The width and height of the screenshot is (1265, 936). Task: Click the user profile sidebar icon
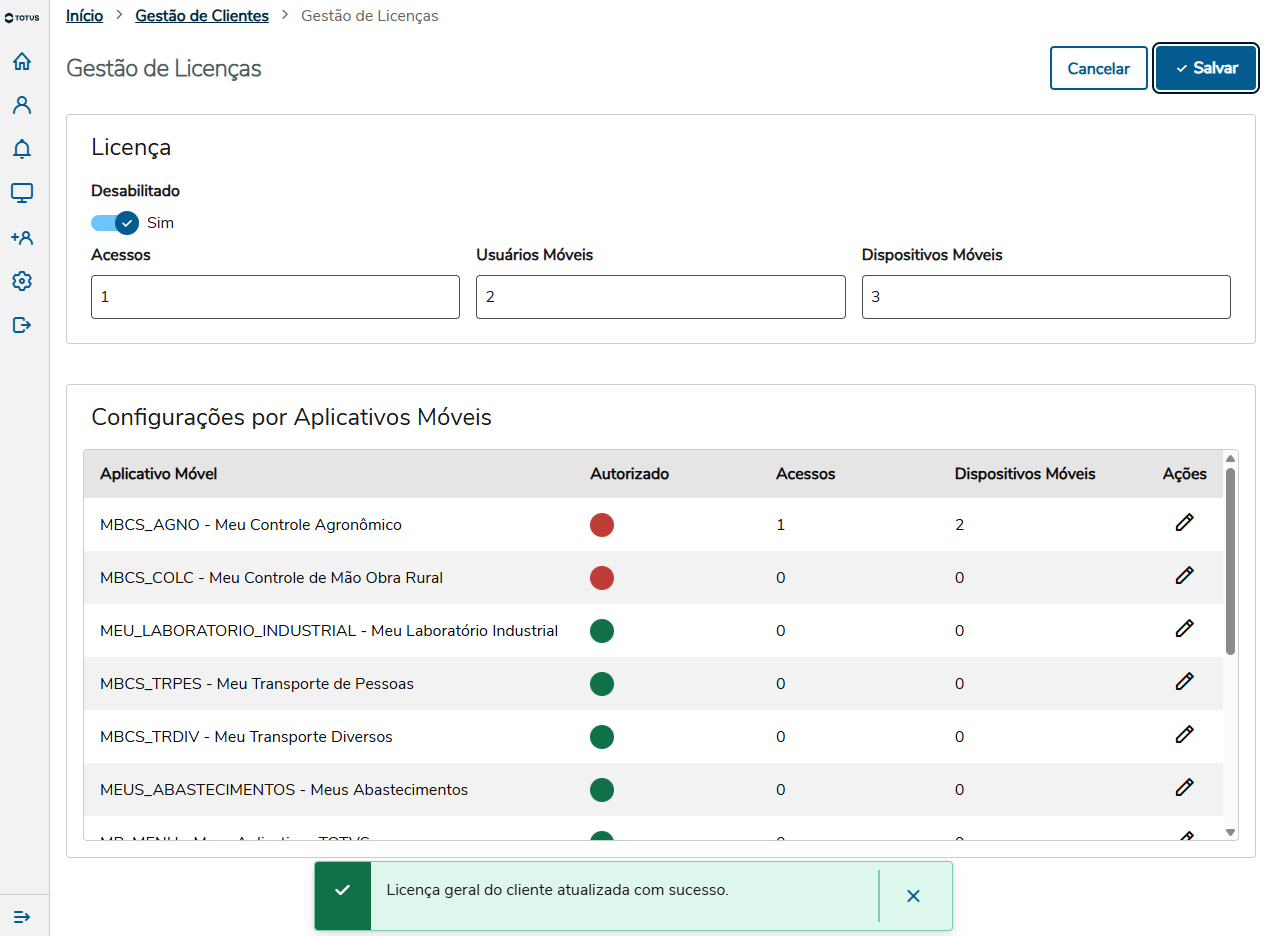tap(22, 105)
